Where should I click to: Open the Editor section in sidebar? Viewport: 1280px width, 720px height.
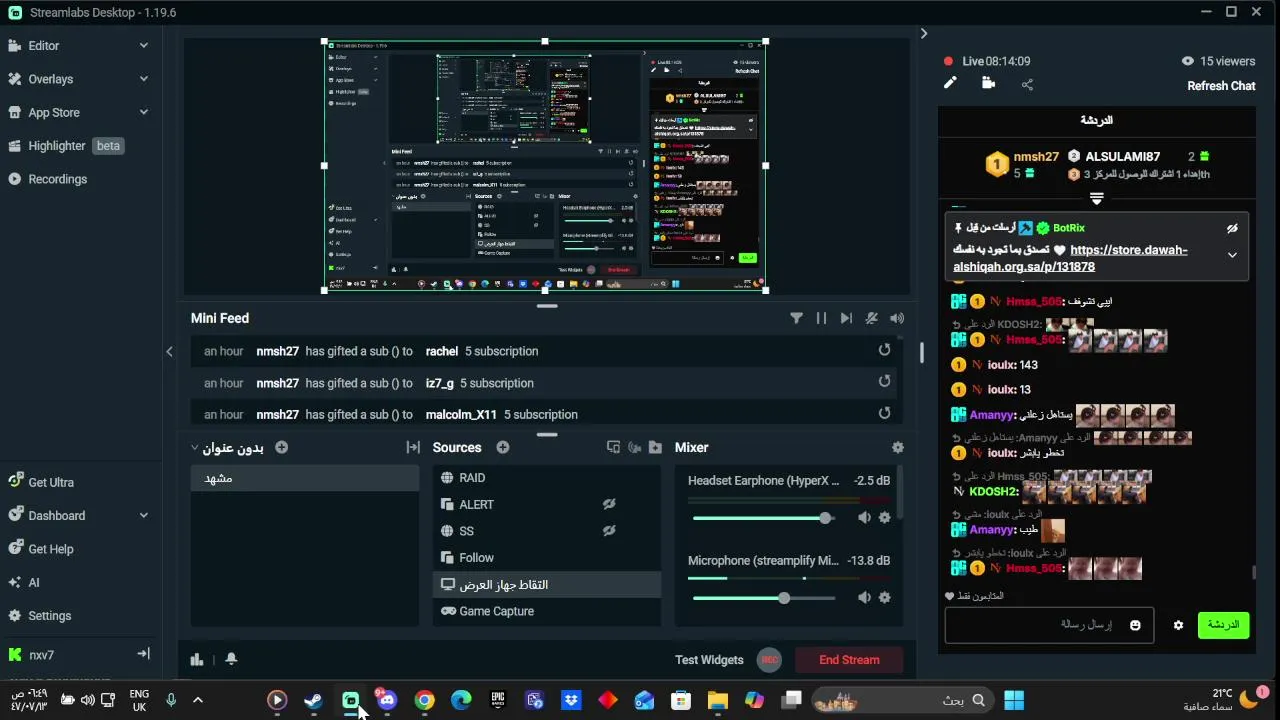coord(44,45)
